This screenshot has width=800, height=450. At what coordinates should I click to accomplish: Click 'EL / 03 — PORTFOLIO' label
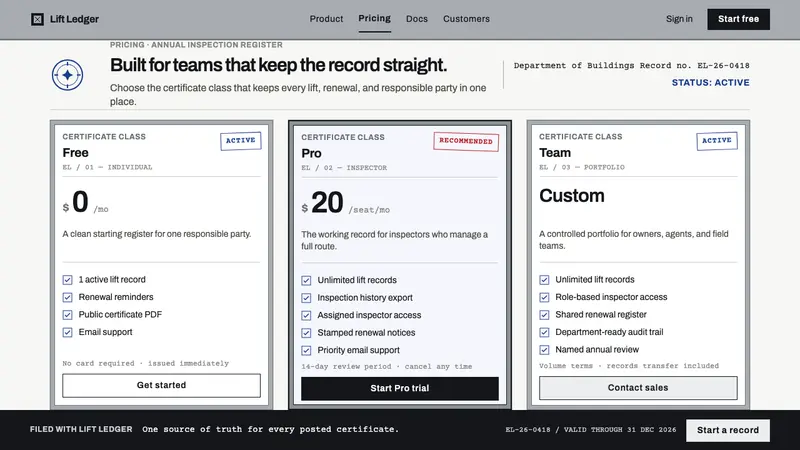click(x=582, y=167)
